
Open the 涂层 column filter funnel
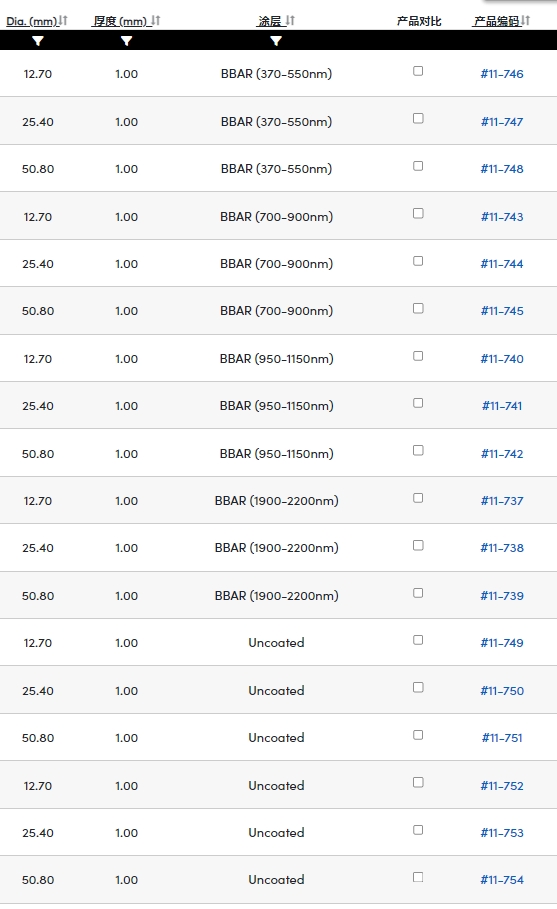[276, 41]
